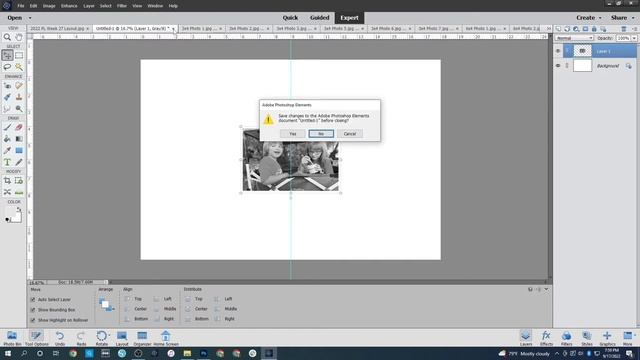Click the Rotate button
The height and width of the screenshot is (360, 640).
click(x=102, y=338)
